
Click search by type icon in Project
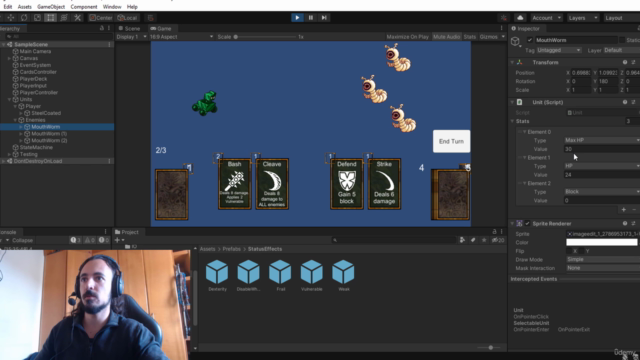click(462, 240)
